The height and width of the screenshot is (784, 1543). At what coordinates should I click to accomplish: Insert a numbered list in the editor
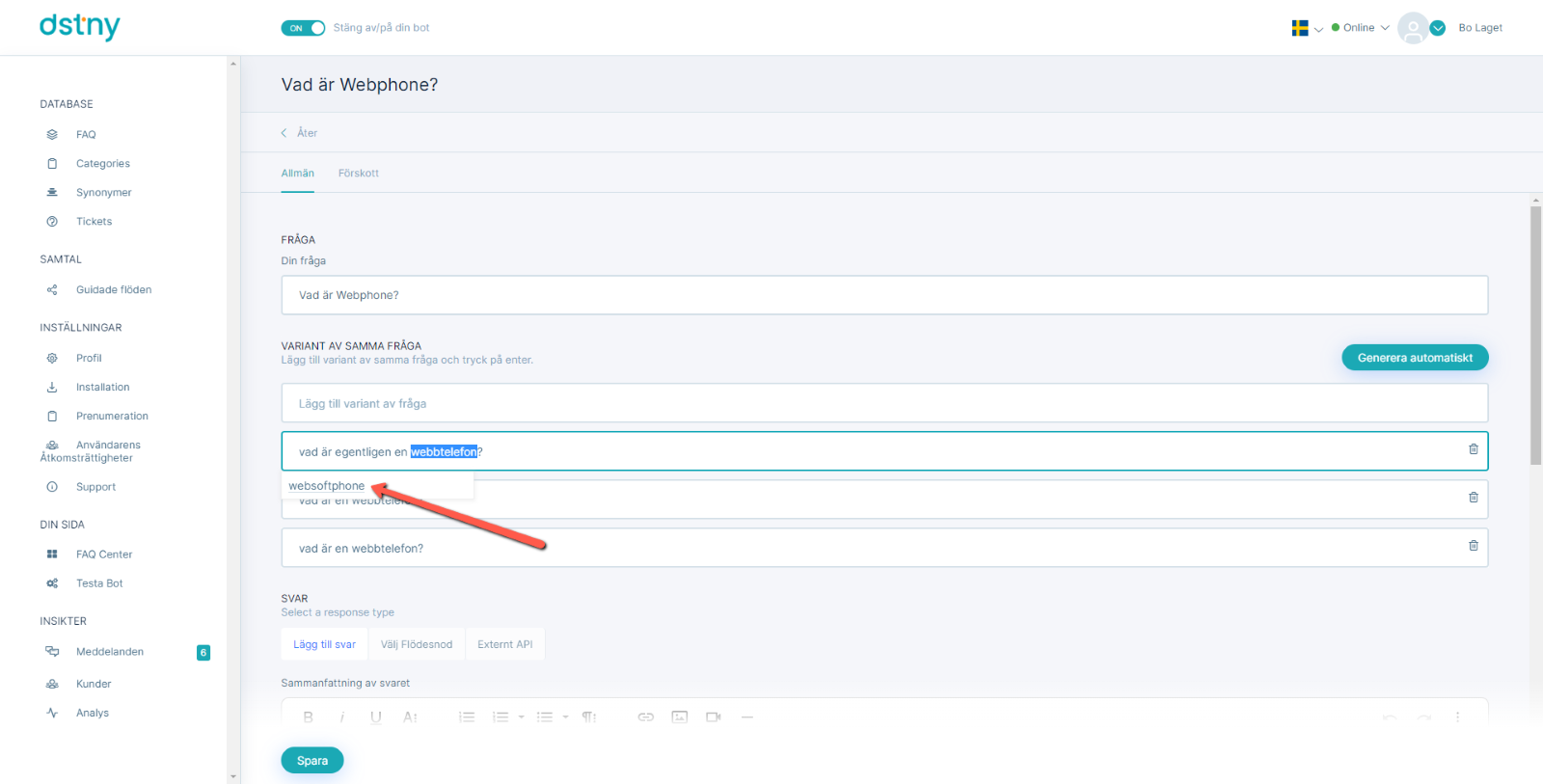click(x=500, y=717)
